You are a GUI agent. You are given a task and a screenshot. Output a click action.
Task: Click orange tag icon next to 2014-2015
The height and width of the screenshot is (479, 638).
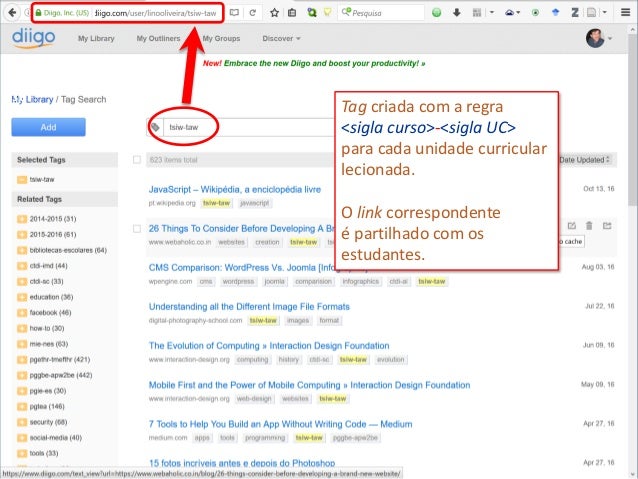click(22, 219)
